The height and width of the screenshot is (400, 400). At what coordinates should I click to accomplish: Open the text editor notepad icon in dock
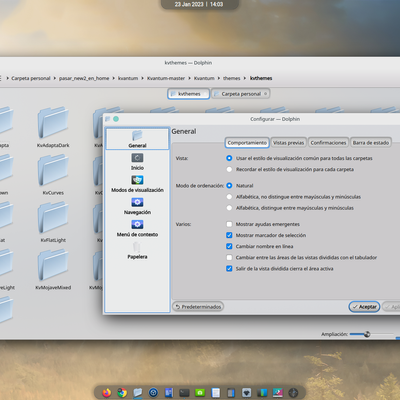[x=216, y=393]
